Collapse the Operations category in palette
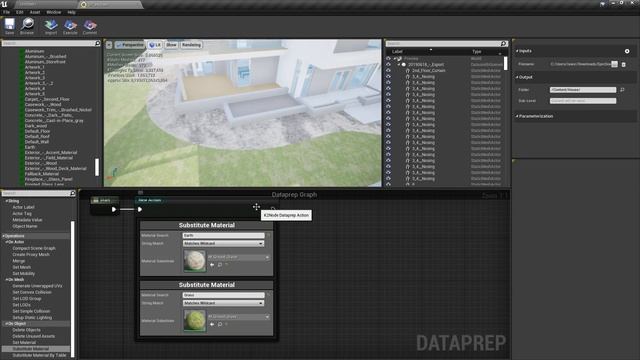The height and width of the screenshot is (360, 640). coord(4,236)
